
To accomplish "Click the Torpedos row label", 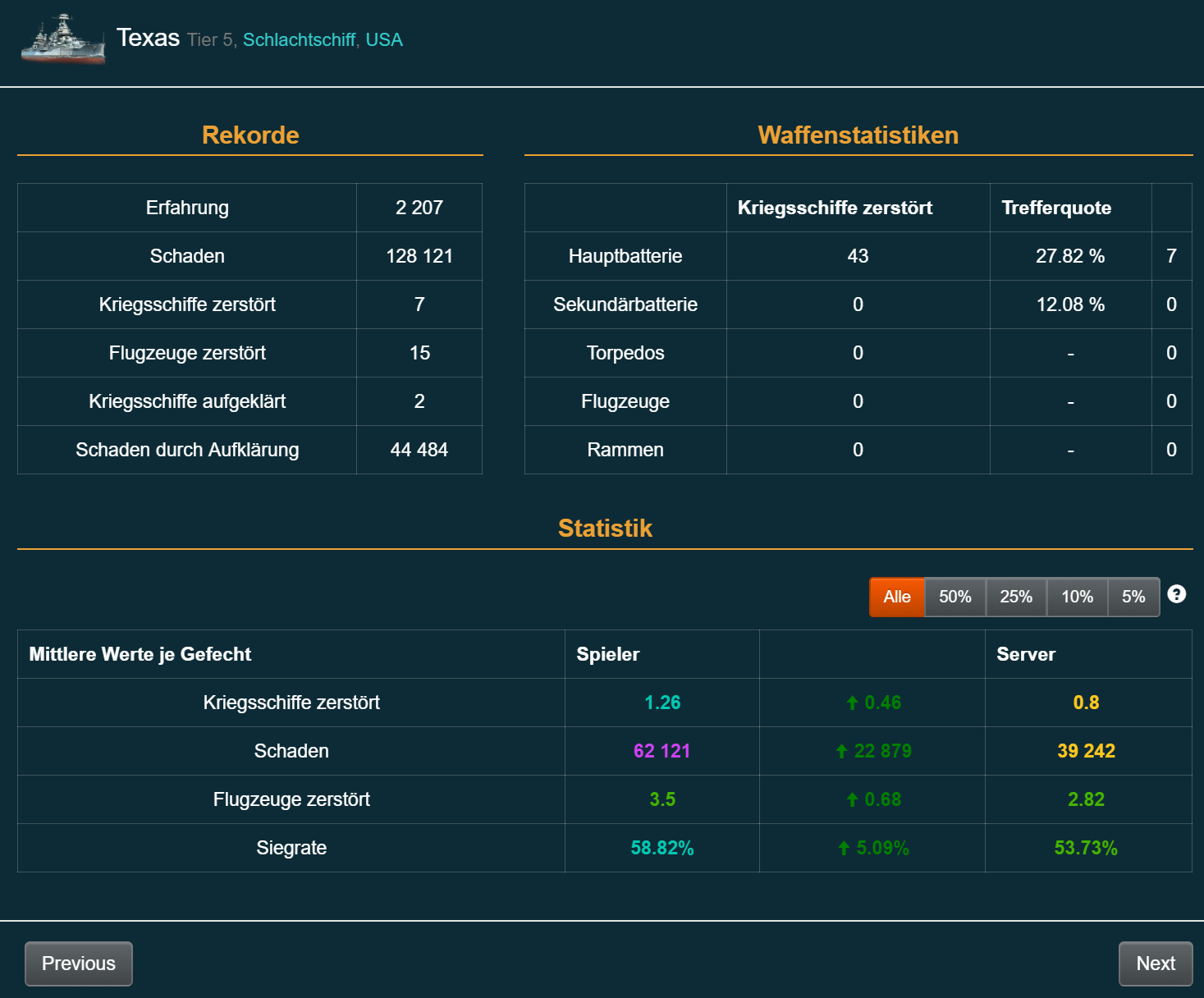I will tap(625, 353).
